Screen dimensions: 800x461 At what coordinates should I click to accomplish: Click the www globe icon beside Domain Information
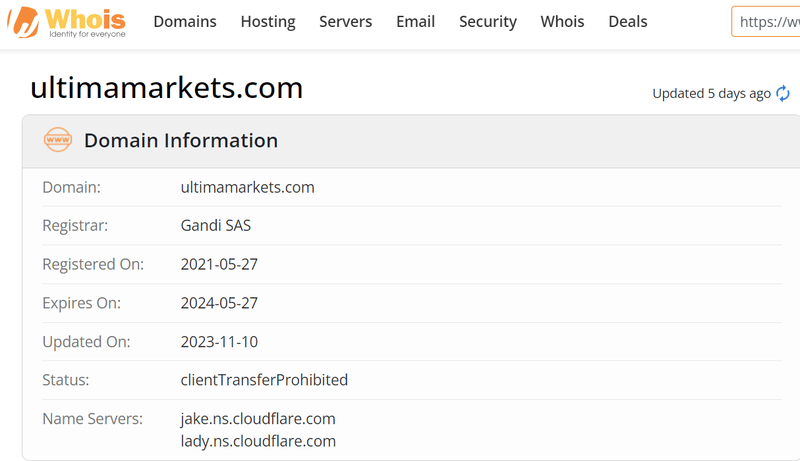[x=58, y=140]
